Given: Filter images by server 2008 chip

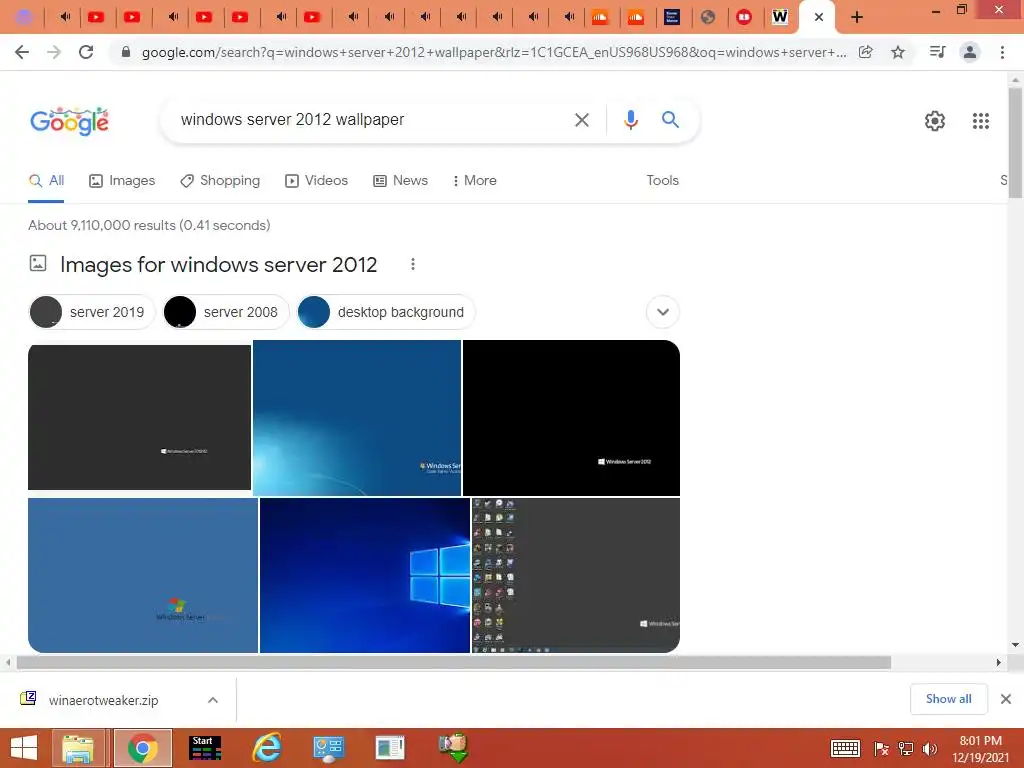Looking at the screenshot, I should pos(225,312).
